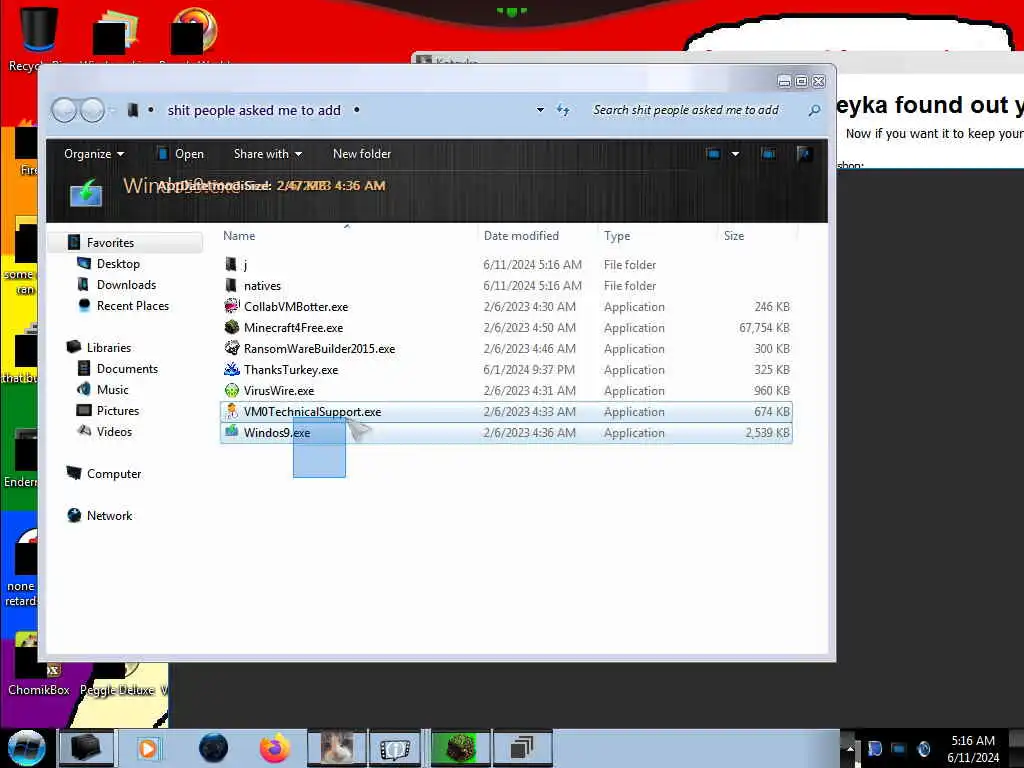Image resolution: width=1024 pixels, height=768 pixels.
Task: Select the Windos9.exe file icon
Action: (232, 432)
